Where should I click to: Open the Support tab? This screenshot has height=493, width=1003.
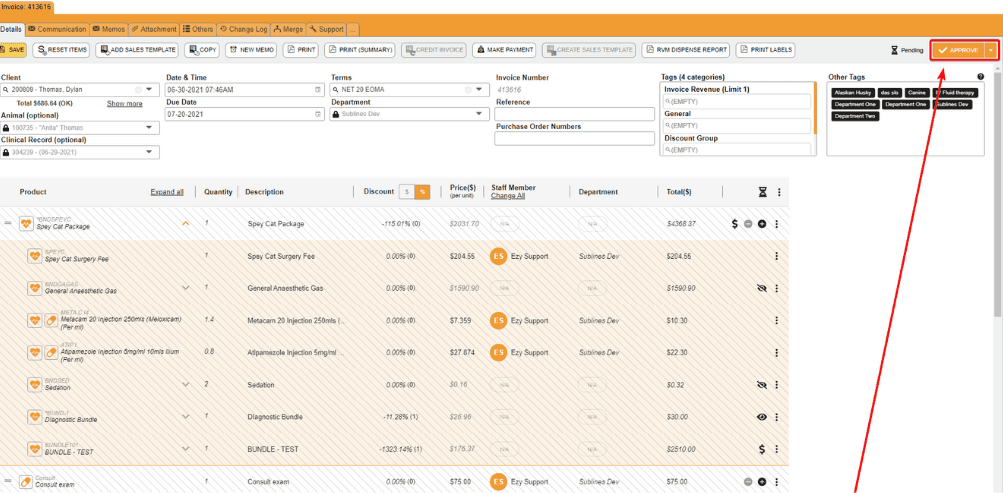pyautogui.click(x=326, y=29)
